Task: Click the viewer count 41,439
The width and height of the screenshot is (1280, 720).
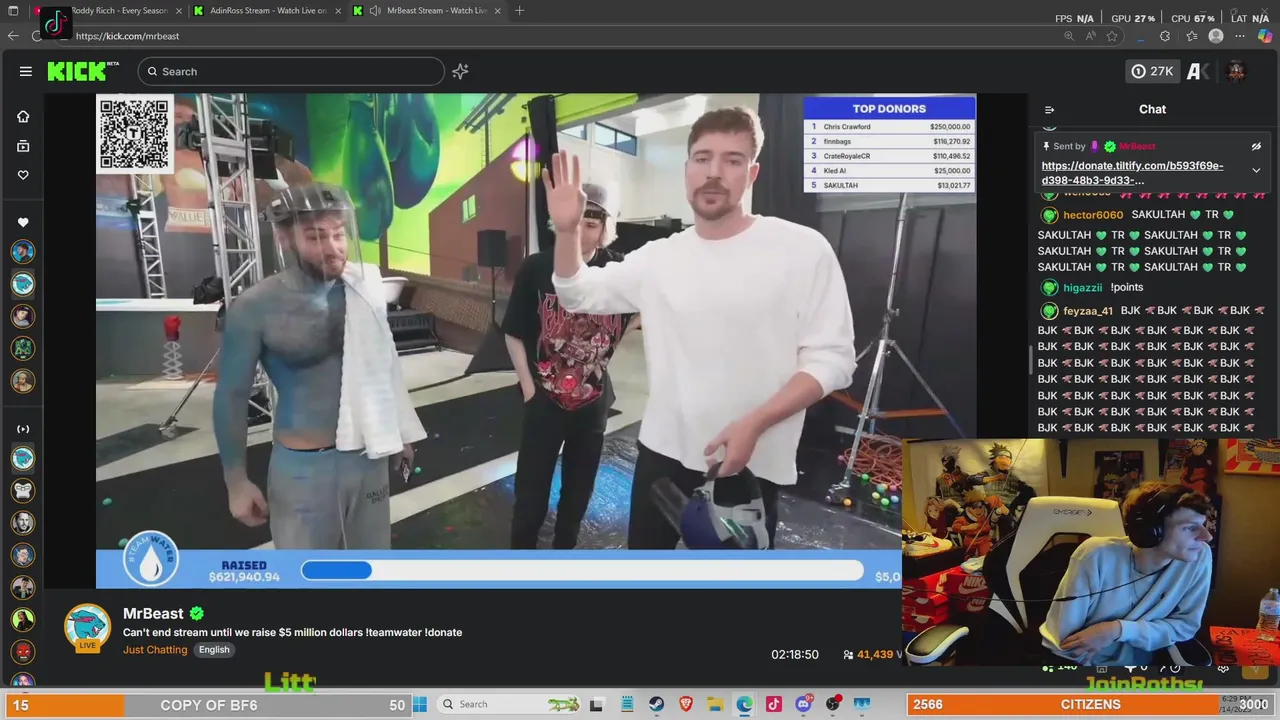Action: [874, 654]
